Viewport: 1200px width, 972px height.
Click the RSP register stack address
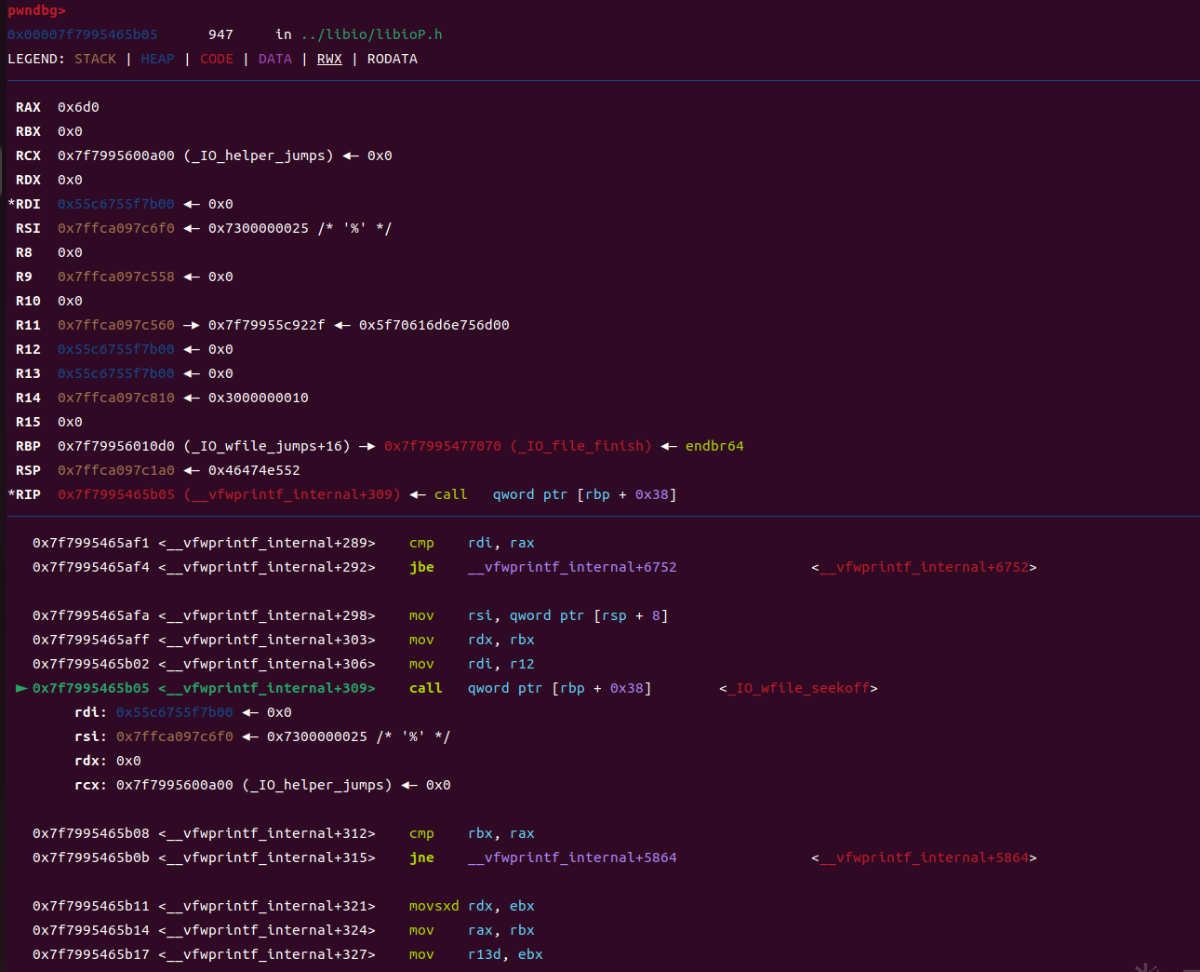pos(116,470)
